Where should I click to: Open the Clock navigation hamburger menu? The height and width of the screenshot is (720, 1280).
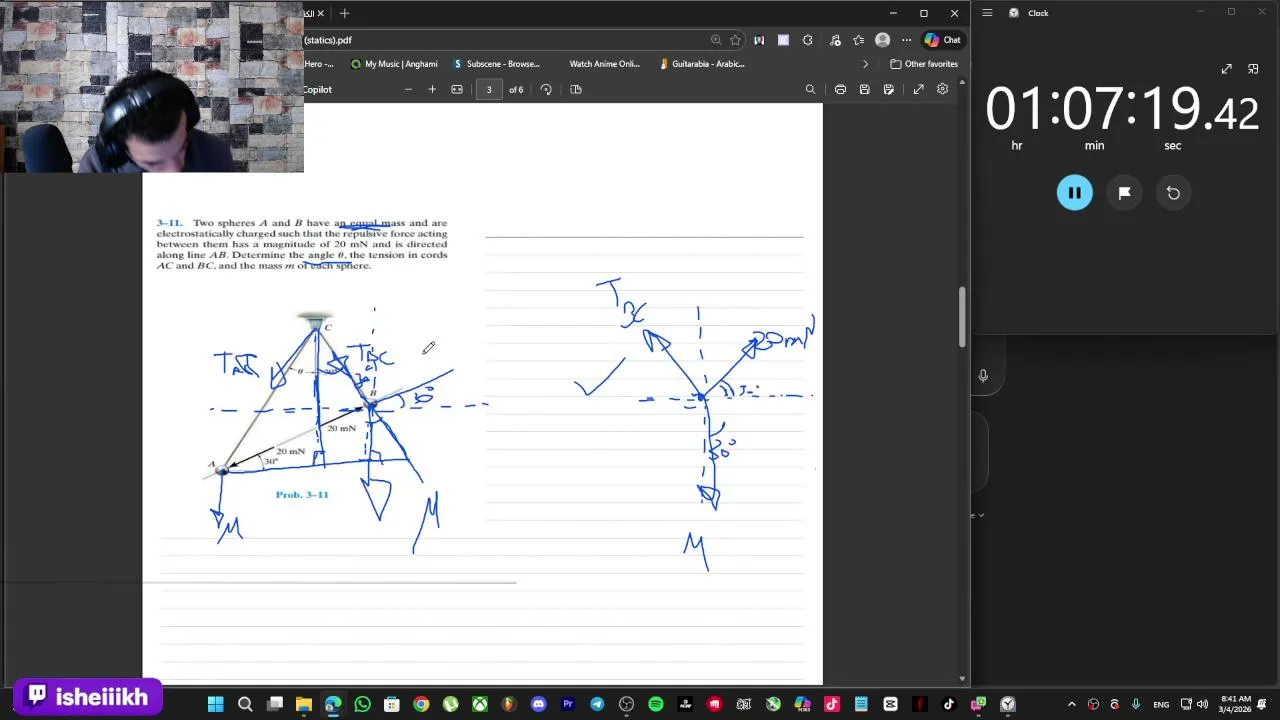(987, 13)
